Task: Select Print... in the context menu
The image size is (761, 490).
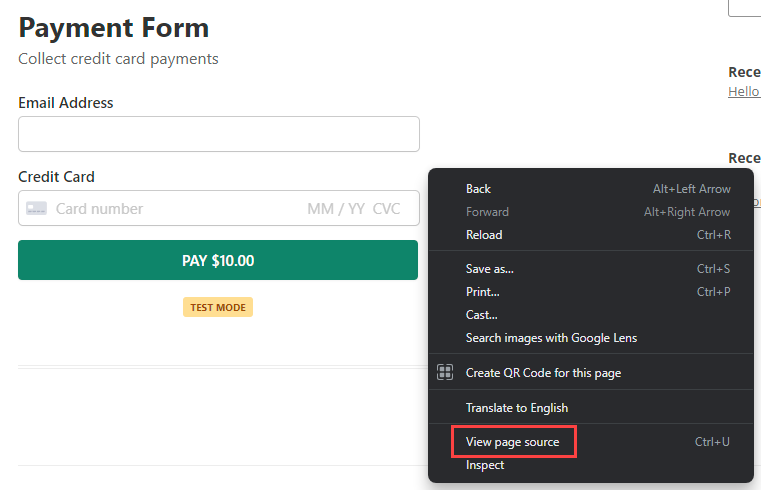Action: 482,292
